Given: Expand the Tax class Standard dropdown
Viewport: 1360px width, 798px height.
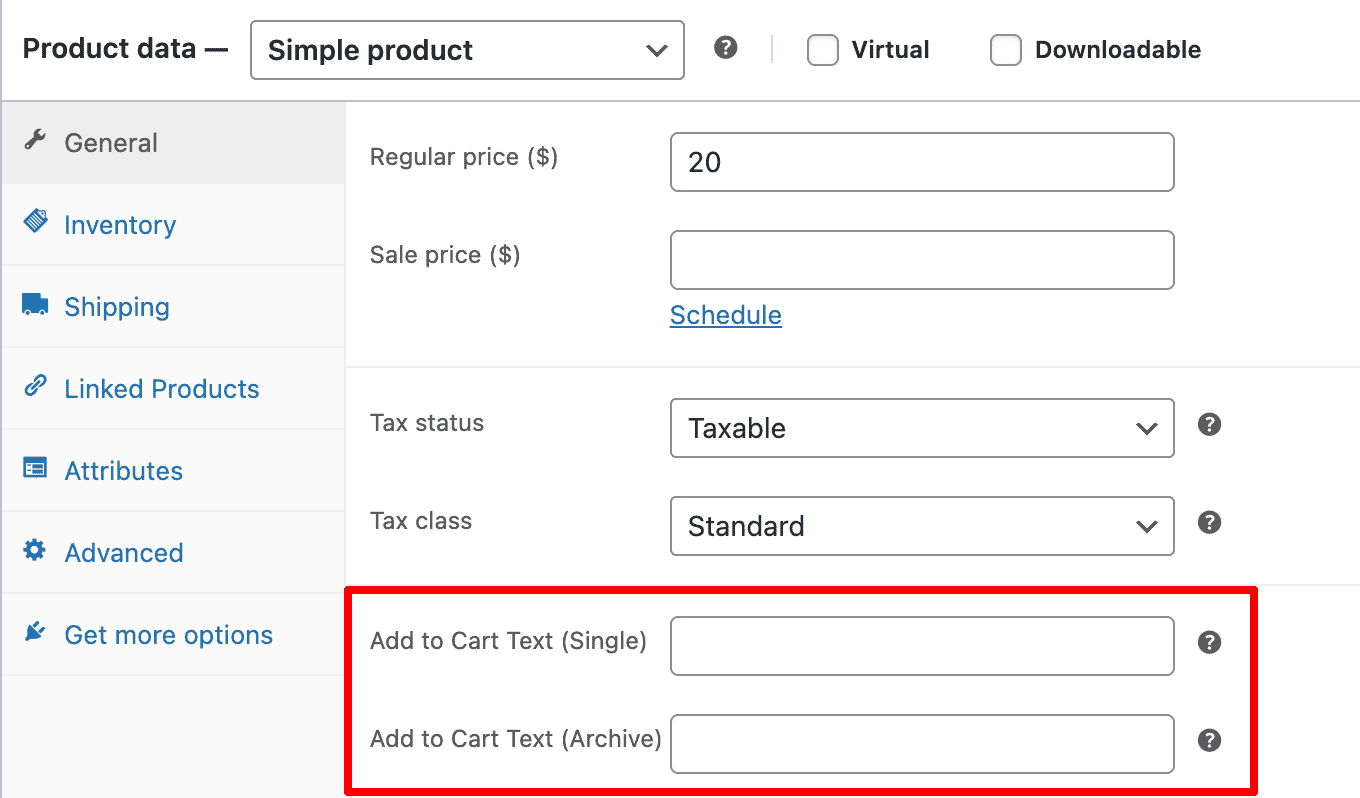Looking at the screenshot, I should point(922,526).
